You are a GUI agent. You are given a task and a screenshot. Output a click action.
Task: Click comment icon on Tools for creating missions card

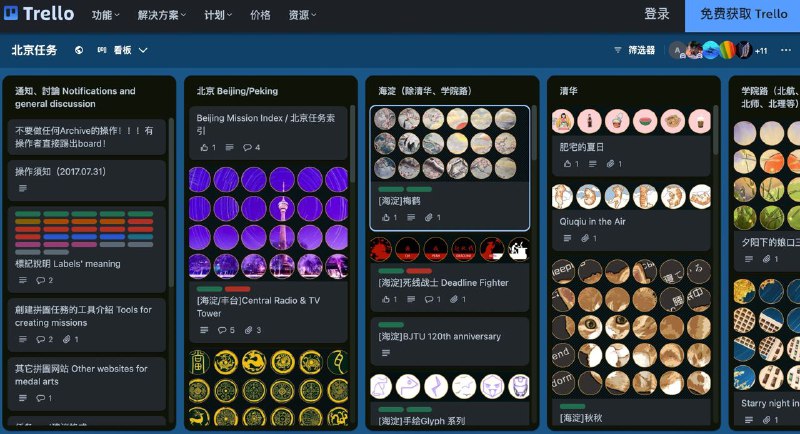coord(41,339)
